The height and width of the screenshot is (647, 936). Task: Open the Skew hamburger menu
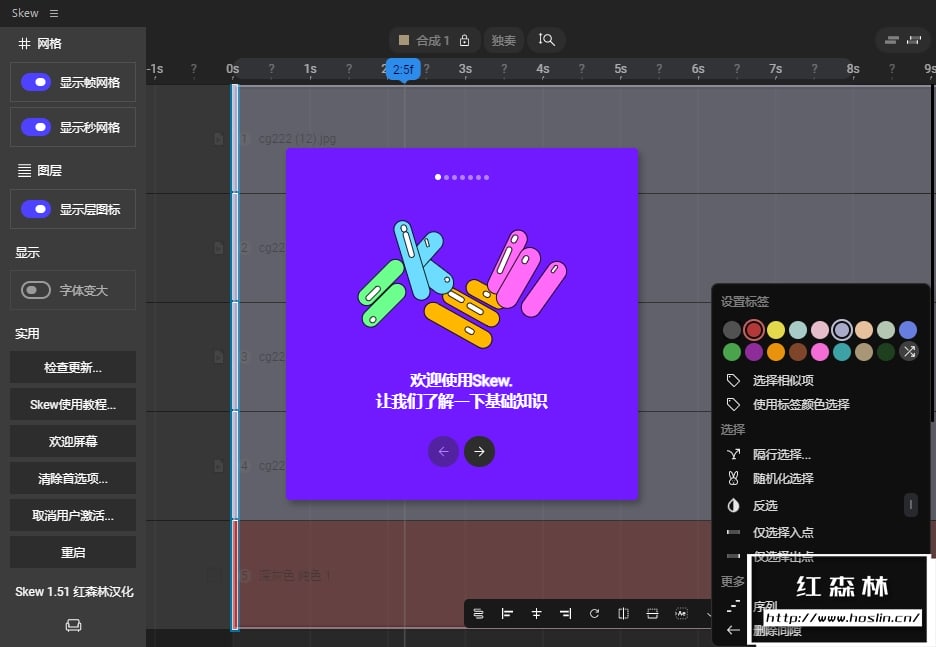(x=54, y=13)
